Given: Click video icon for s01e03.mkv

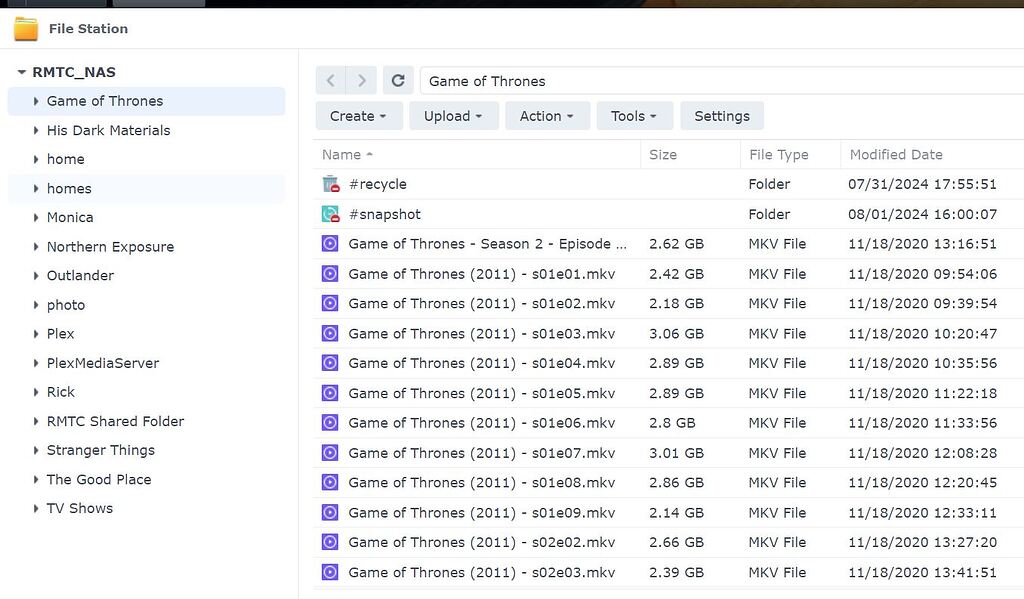Looking at the screenshot, I should [x=330, y=333].
